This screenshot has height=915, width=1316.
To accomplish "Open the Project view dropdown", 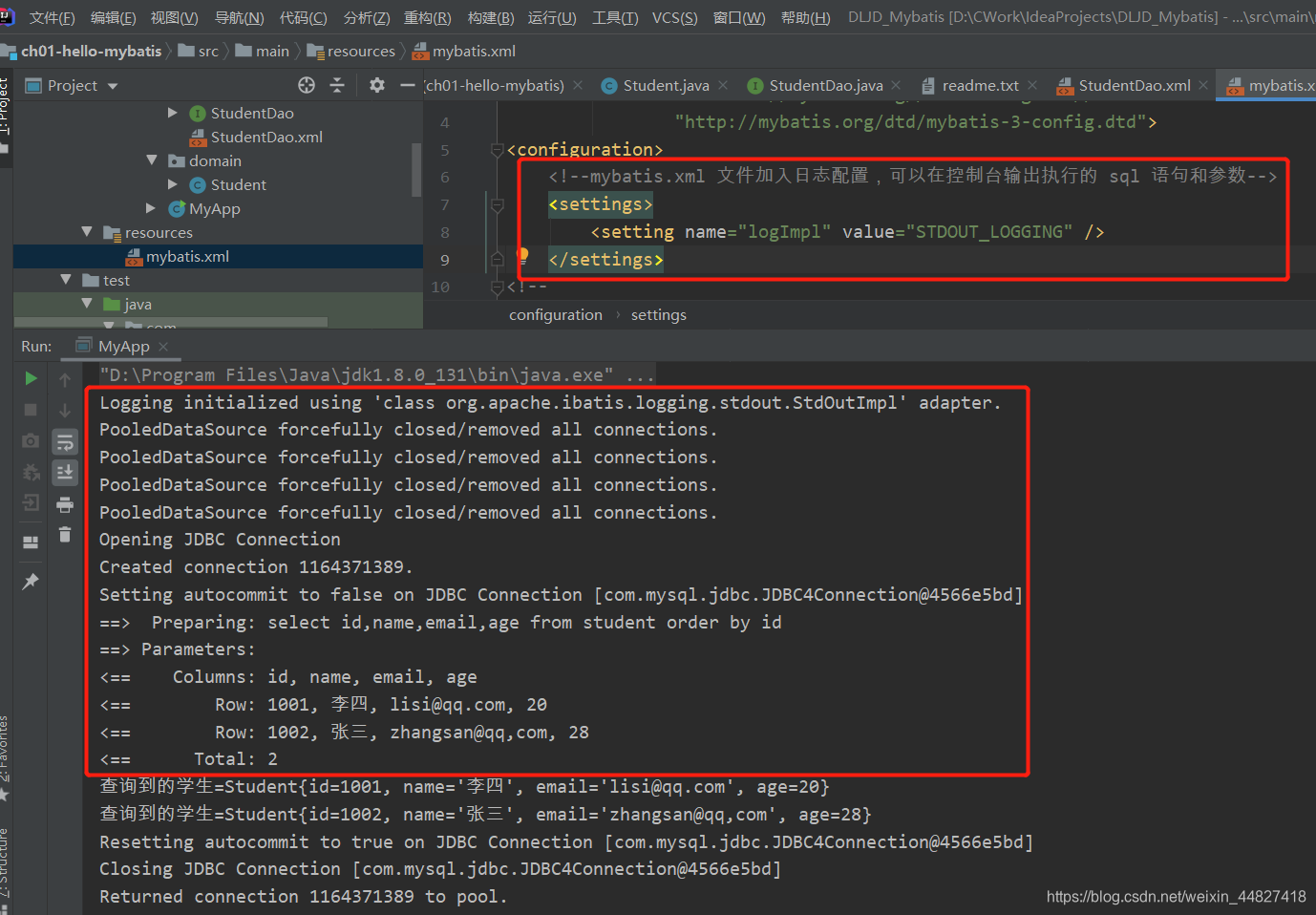I will tap(113, 86).
